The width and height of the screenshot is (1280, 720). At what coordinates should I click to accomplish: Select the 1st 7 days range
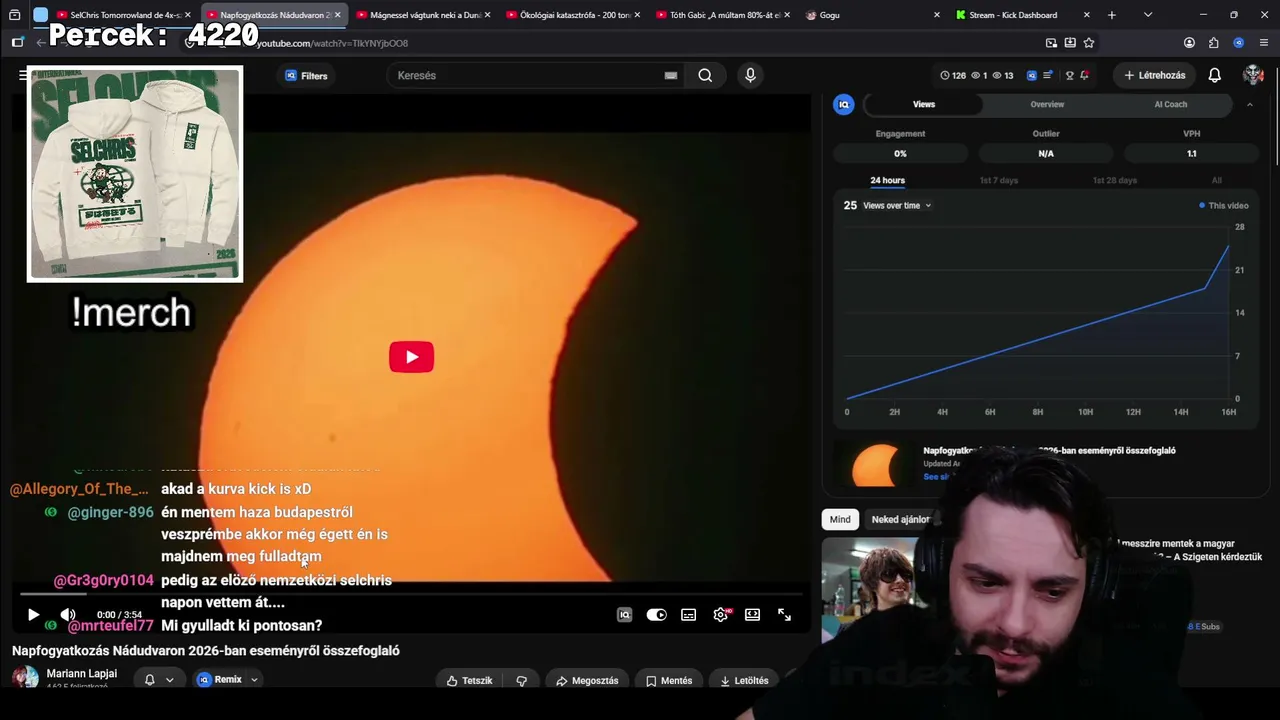pyautogui.click(x=998, y=181)
